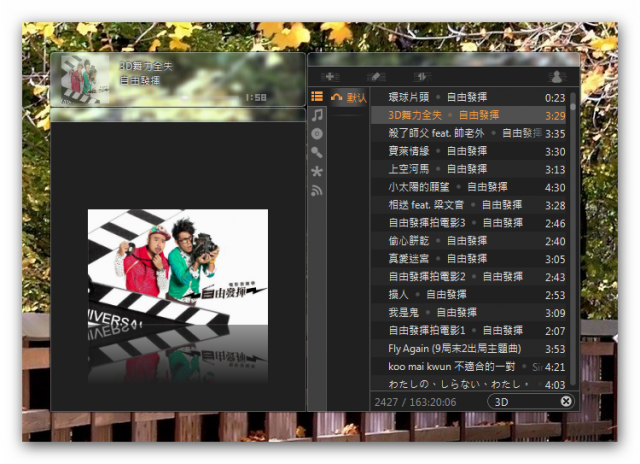Open the edit pencil toolbar icon
The image size is (640, 464).
pos(376,76)
